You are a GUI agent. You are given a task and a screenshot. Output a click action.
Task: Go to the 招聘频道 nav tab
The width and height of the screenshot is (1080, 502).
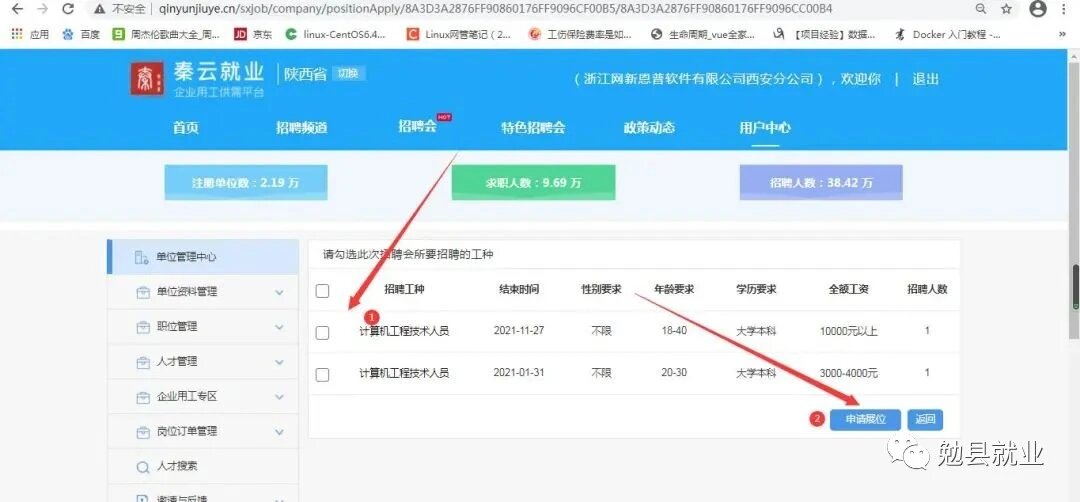coord(301,128)
